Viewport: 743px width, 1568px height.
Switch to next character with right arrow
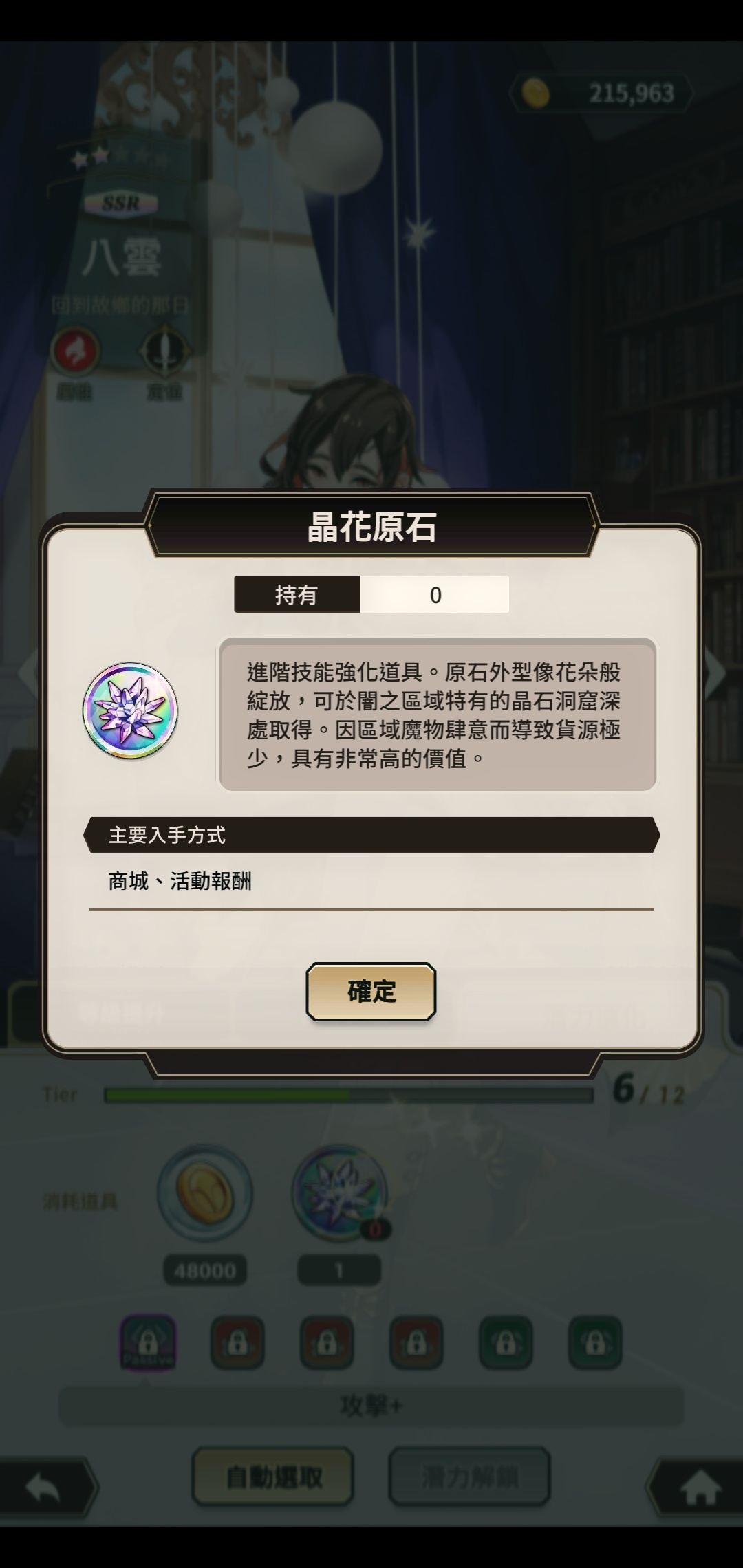click(715, 671)
